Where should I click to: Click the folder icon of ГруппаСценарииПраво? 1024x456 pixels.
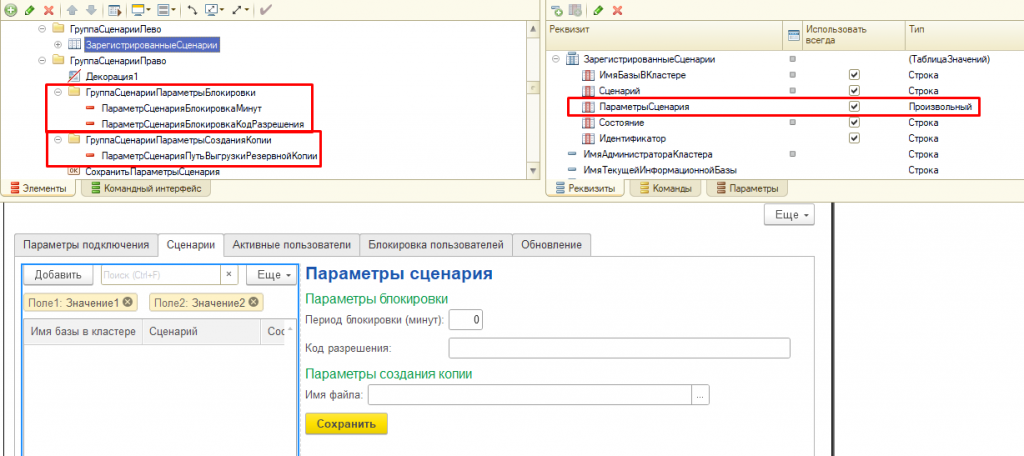[x=58, y=61]
